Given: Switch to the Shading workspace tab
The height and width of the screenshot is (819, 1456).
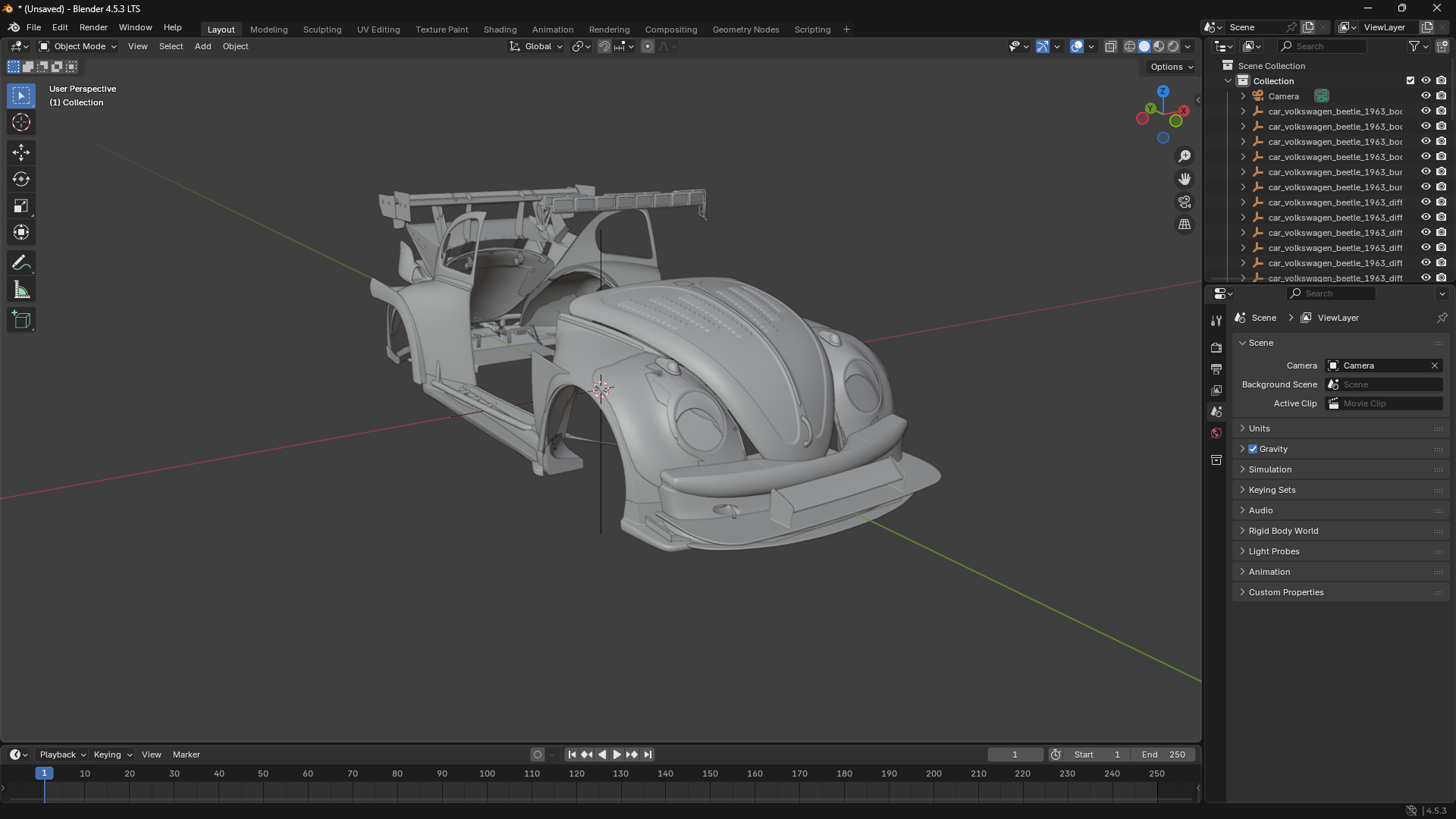Looking at the screenshot, I should 500,30.
